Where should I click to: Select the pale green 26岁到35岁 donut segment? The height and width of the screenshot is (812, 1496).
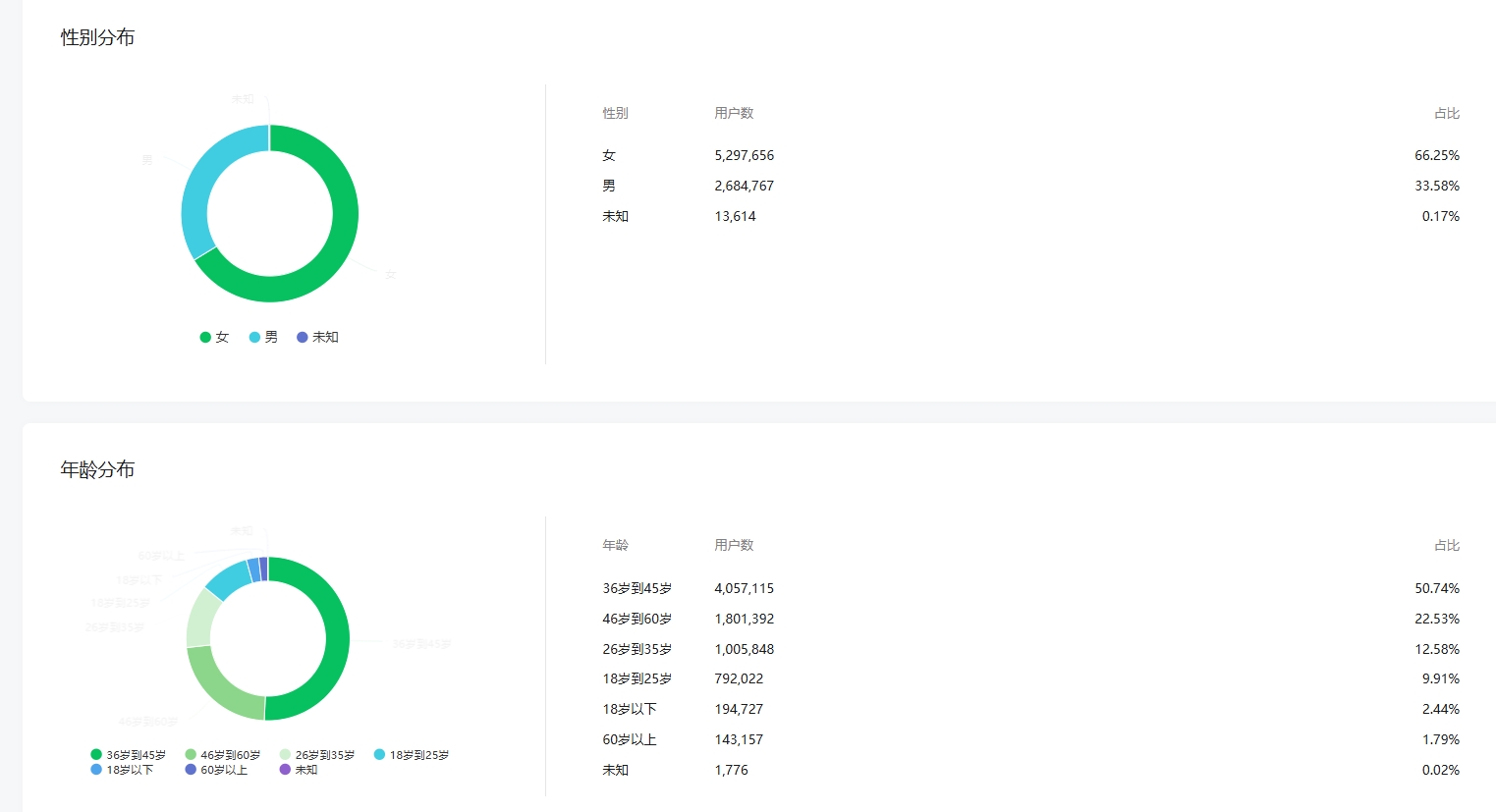click(x=201, y=619)
